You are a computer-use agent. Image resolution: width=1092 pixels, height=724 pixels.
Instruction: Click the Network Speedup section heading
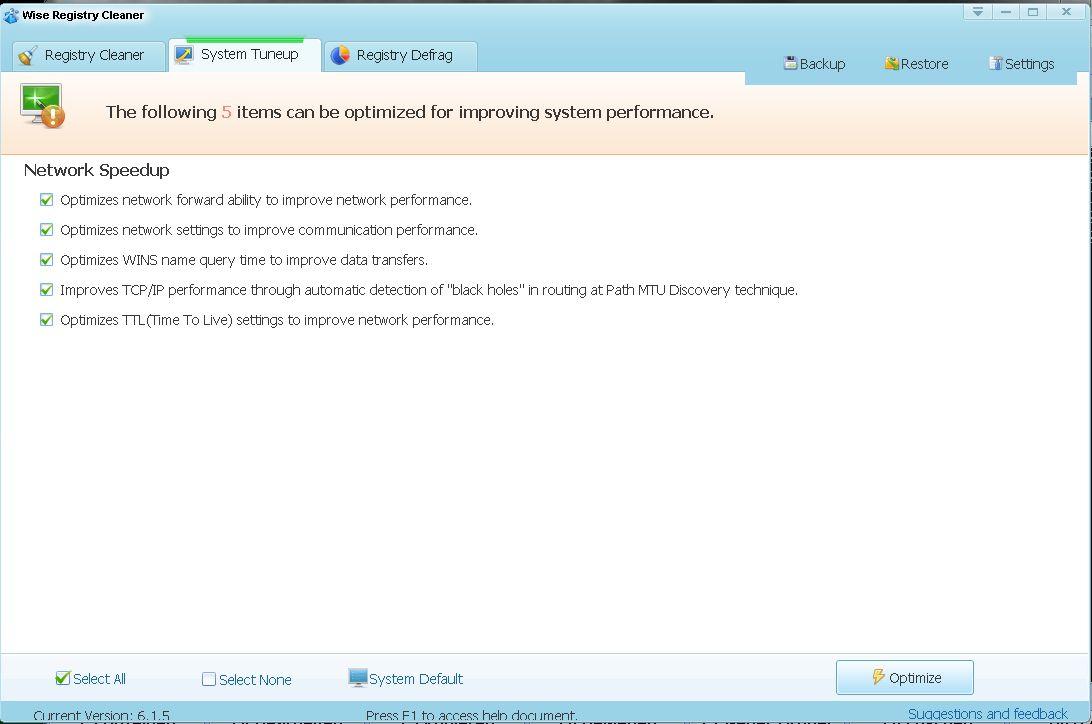coord(97,171)
